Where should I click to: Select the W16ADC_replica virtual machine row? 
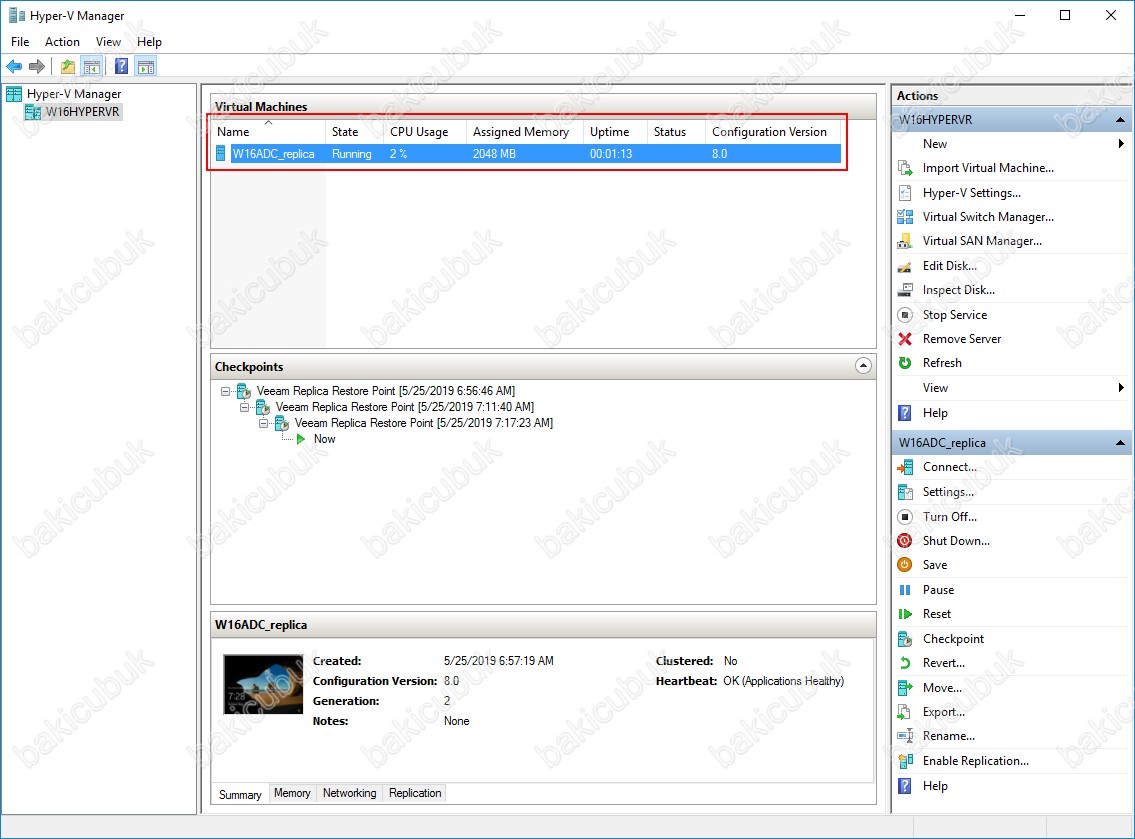pos(526,153)
